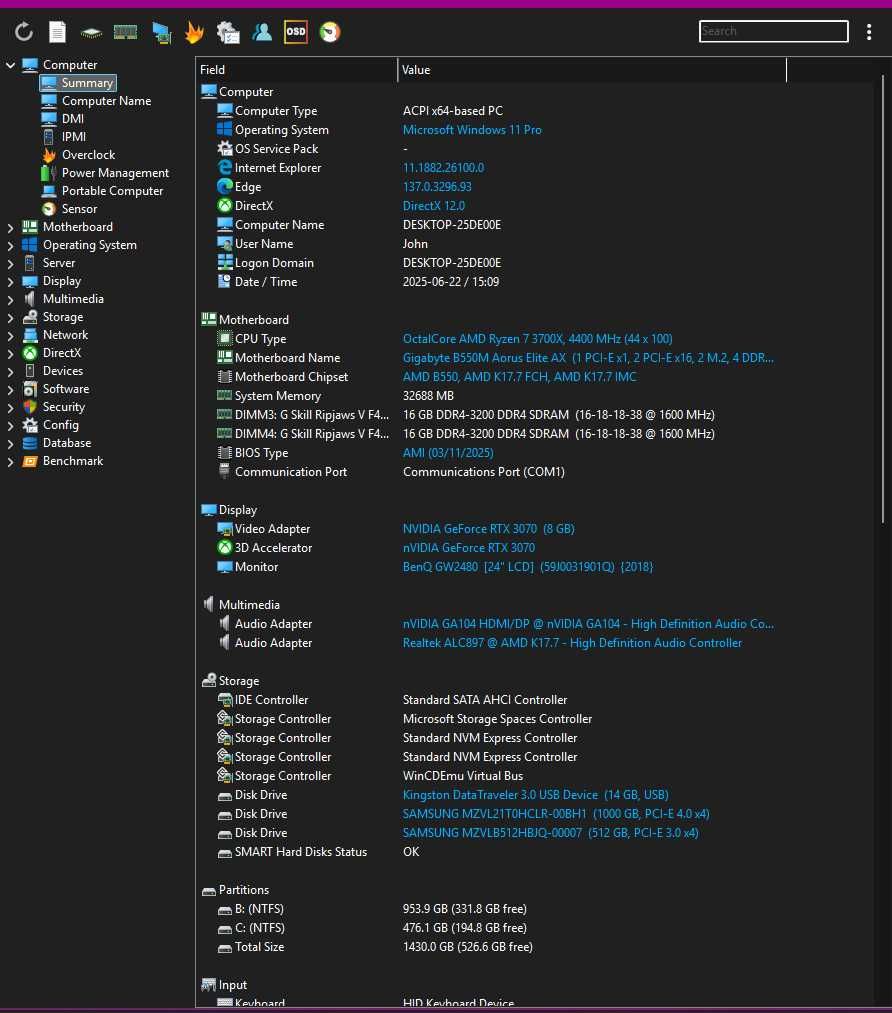
Task: Expand the Operating System tree node
Action: click(x=10, y=245)
